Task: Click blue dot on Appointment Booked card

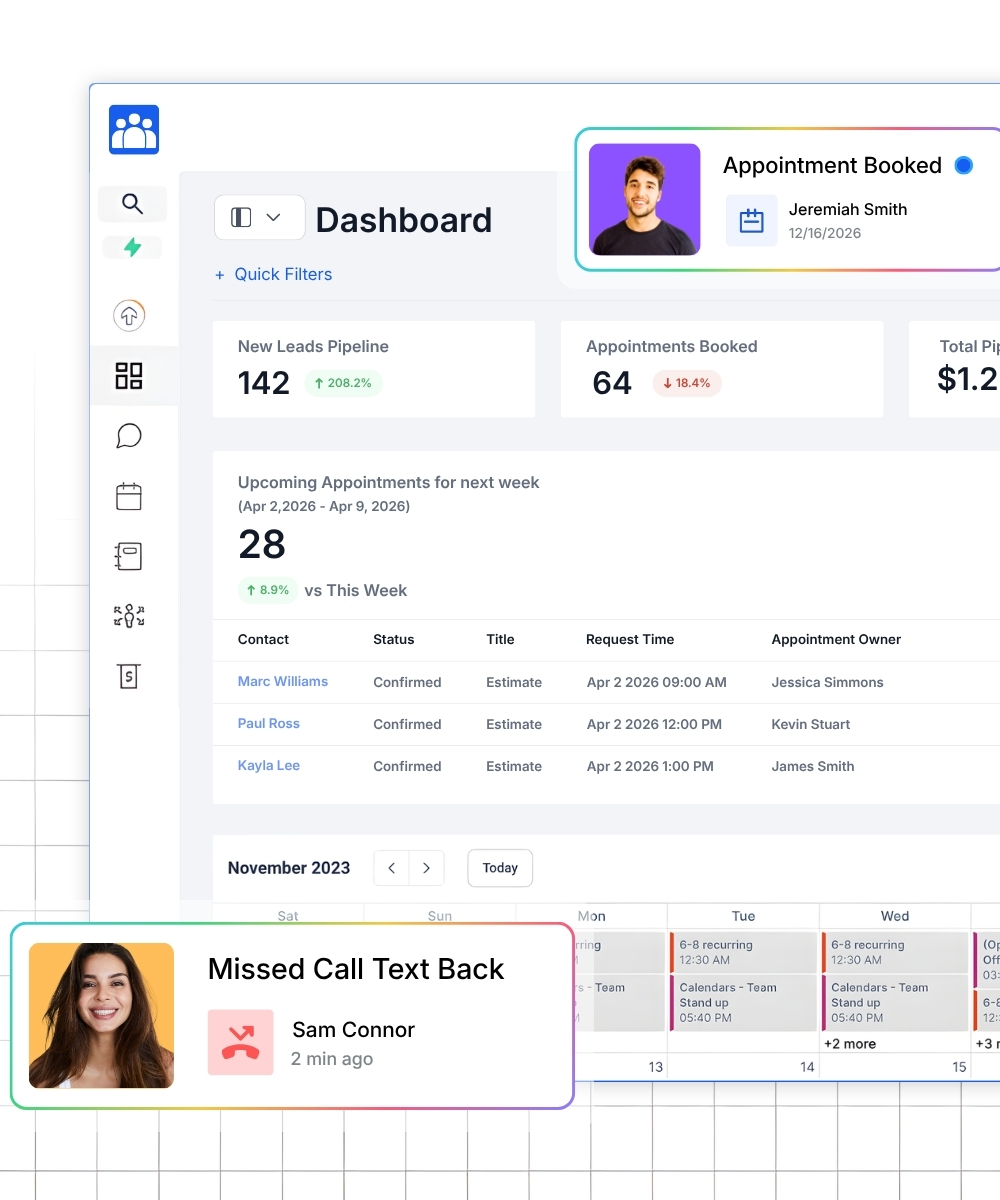Action: point(963,165)
